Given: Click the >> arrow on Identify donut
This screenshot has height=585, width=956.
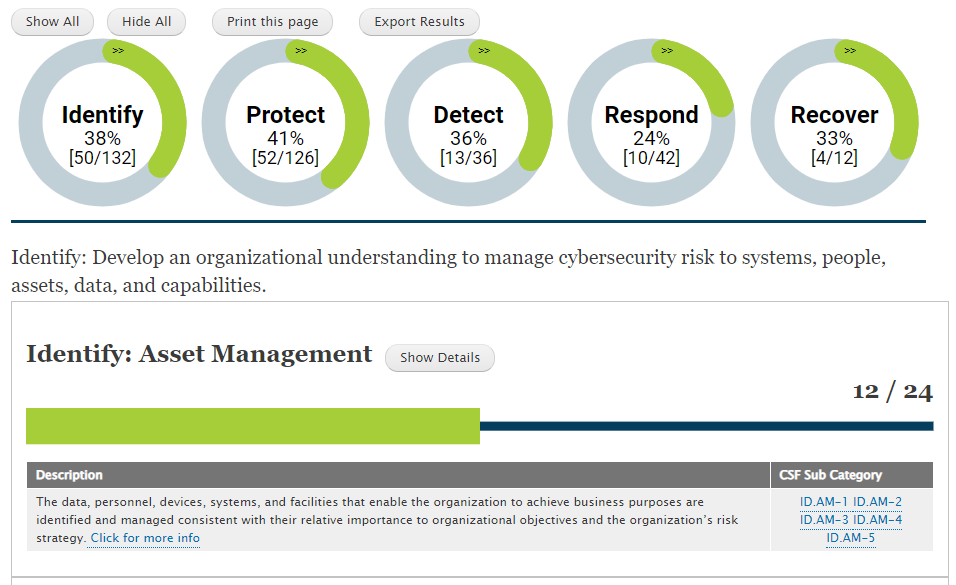Looking at the screenshot, I should [118, 50].
